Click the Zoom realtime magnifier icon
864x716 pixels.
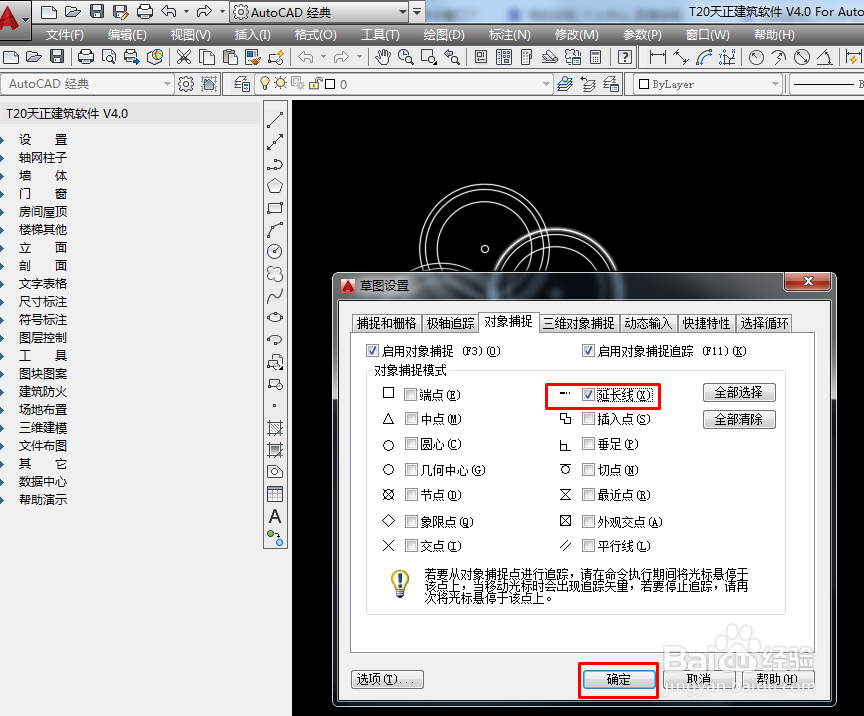406,56
